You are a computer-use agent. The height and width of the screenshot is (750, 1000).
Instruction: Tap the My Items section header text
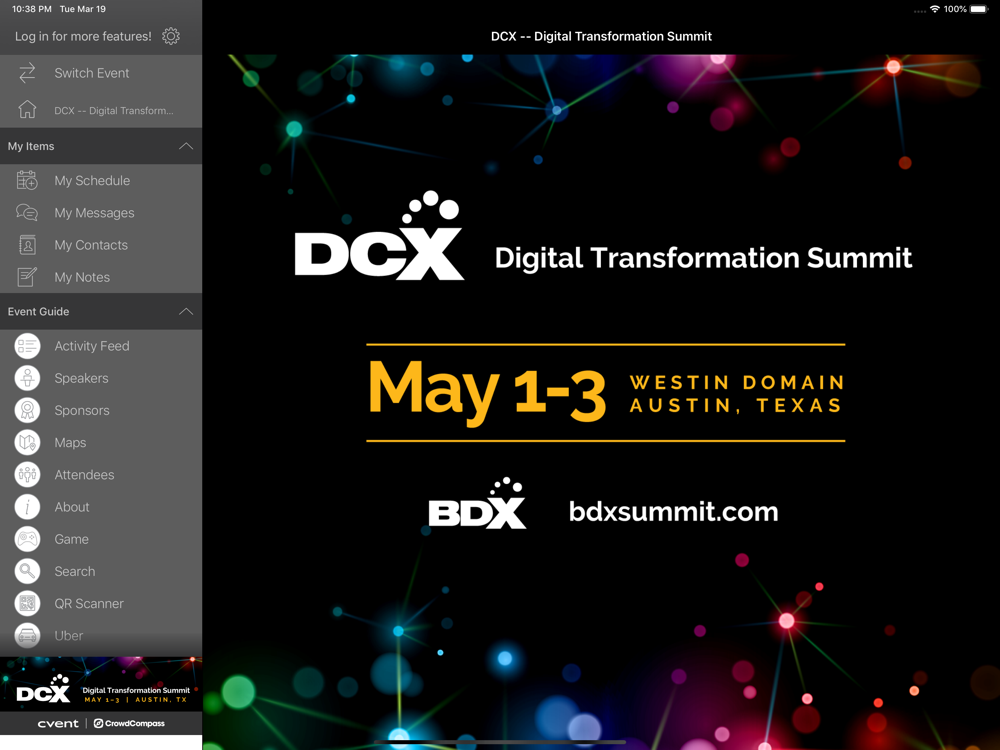coord(31,146)
